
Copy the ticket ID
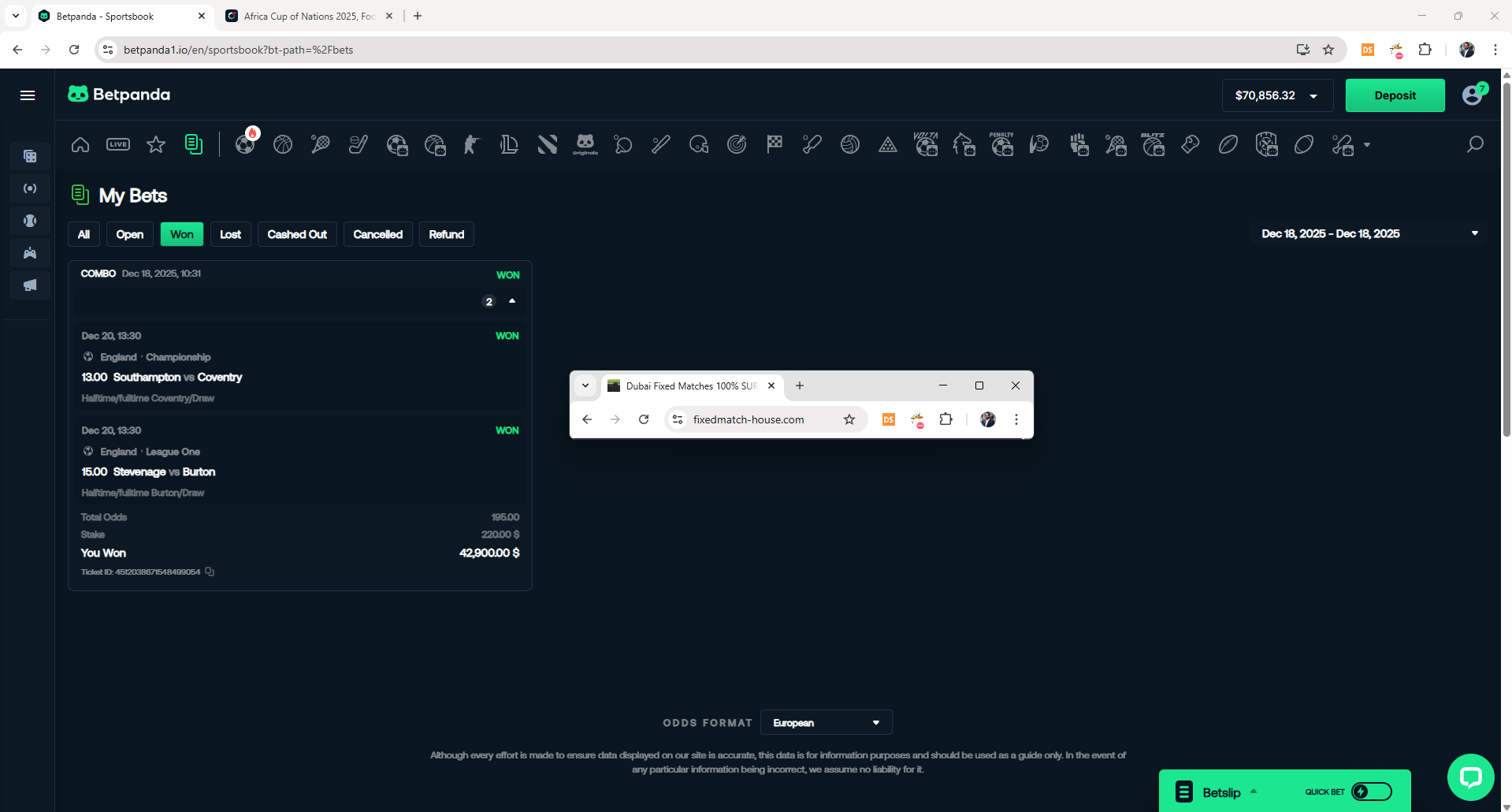pos(210,572)
